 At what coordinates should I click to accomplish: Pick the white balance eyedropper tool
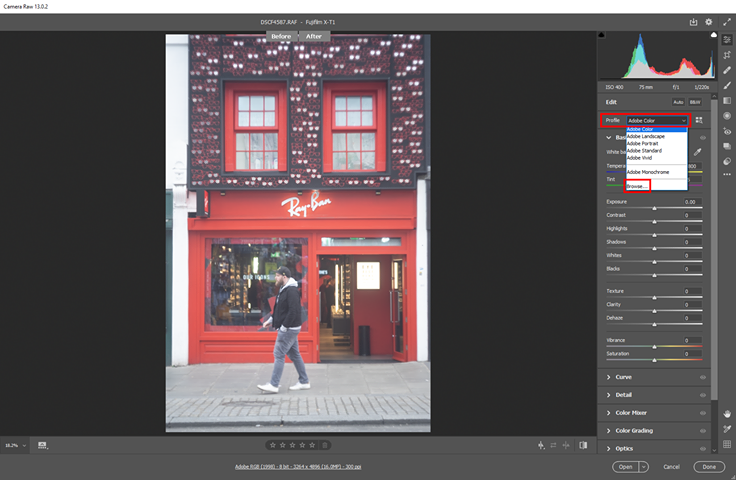[698, 152]
